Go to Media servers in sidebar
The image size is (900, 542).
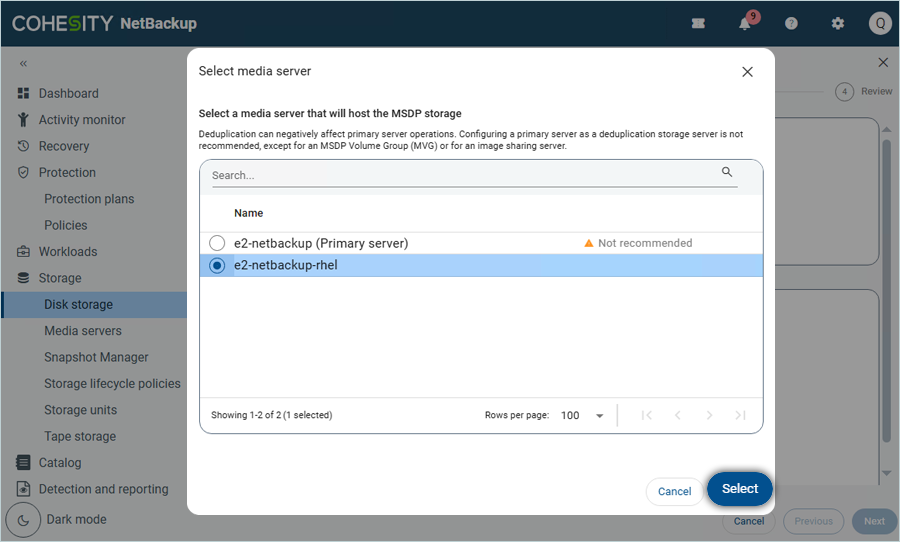pos(83,331)
